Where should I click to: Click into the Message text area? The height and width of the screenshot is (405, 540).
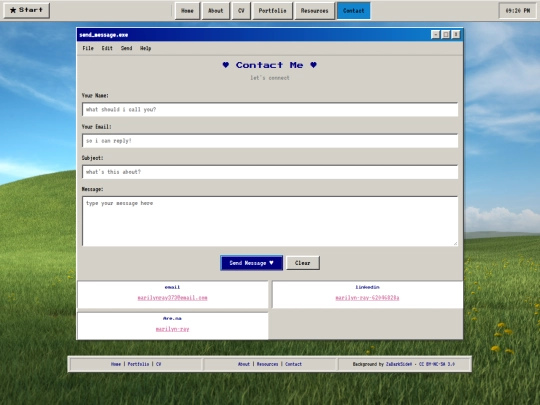point(270,221)
